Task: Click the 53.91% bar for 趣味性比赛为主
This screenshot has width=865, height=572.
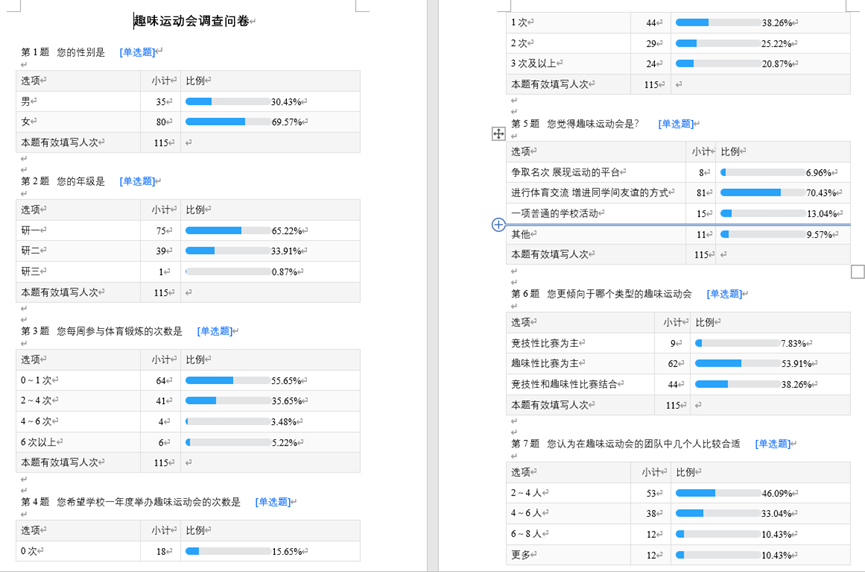Action: [x=737, y=363]
